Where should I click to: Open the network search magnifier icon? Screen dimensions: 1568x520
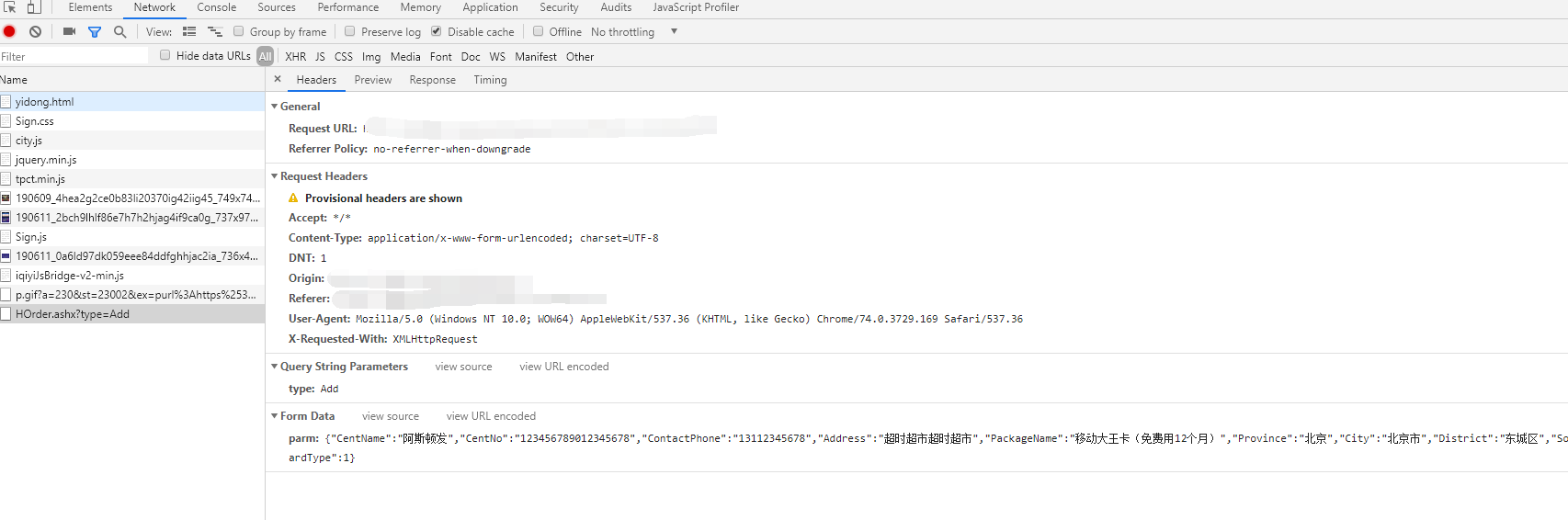pyautogui.click(x=119, y=31)
